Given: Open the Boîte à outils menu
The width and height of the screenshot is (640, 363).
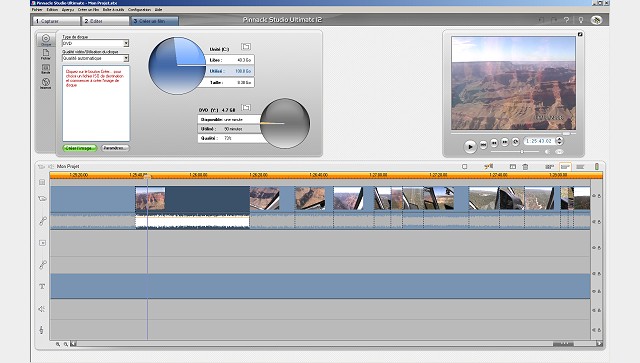Looking at the screenshot, I should pos(113,9).
